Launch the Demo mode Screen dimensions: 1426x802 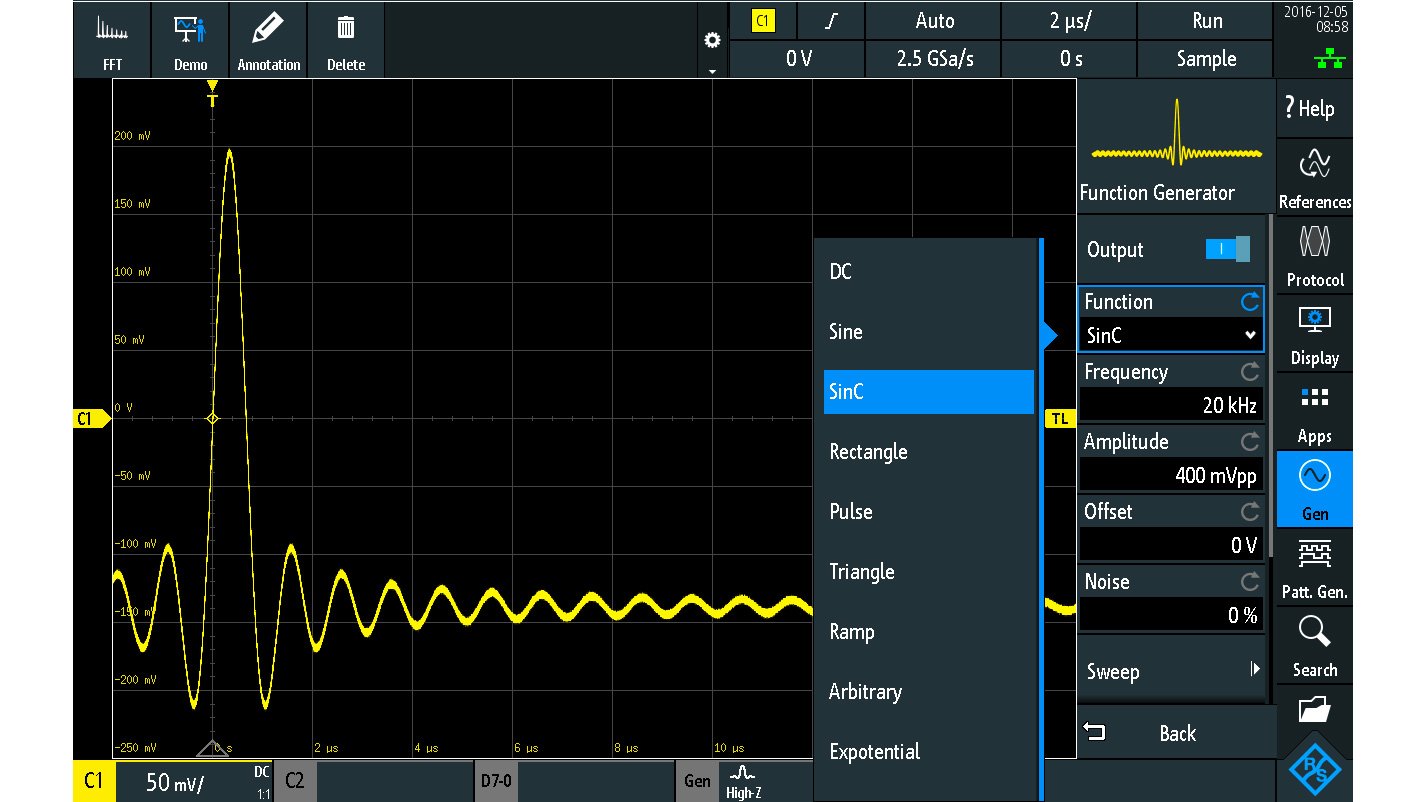pyautogui.click(x=189, y=39)
